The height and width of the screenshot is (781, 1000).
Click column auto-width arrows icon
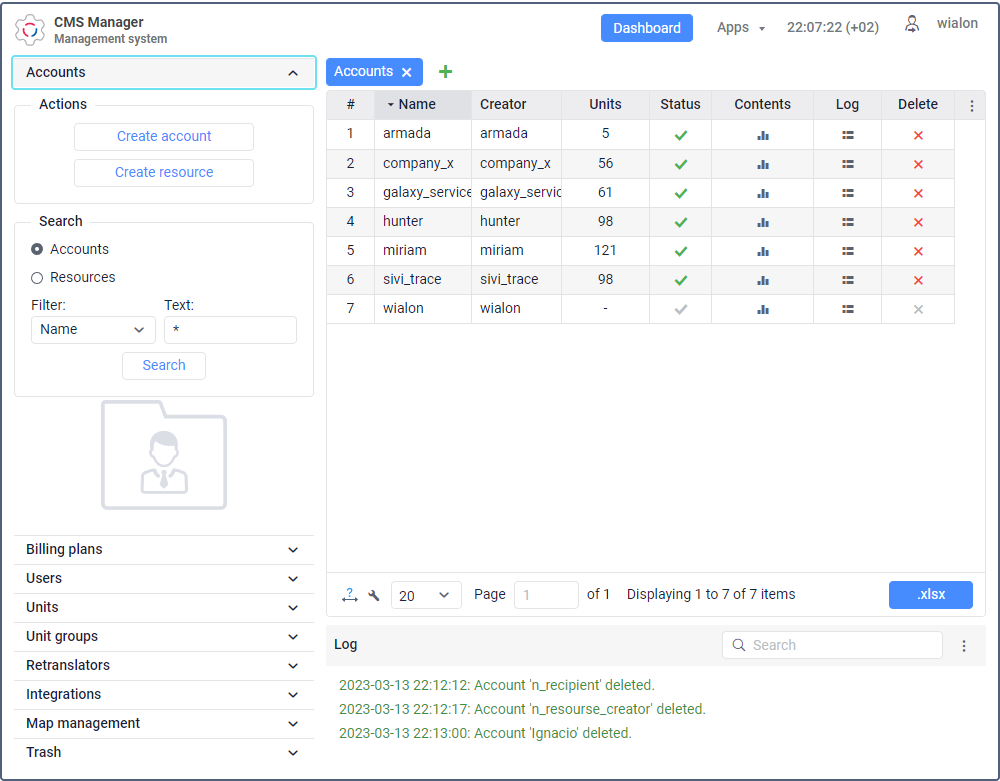pyautogui.click(x=349, y=596)
